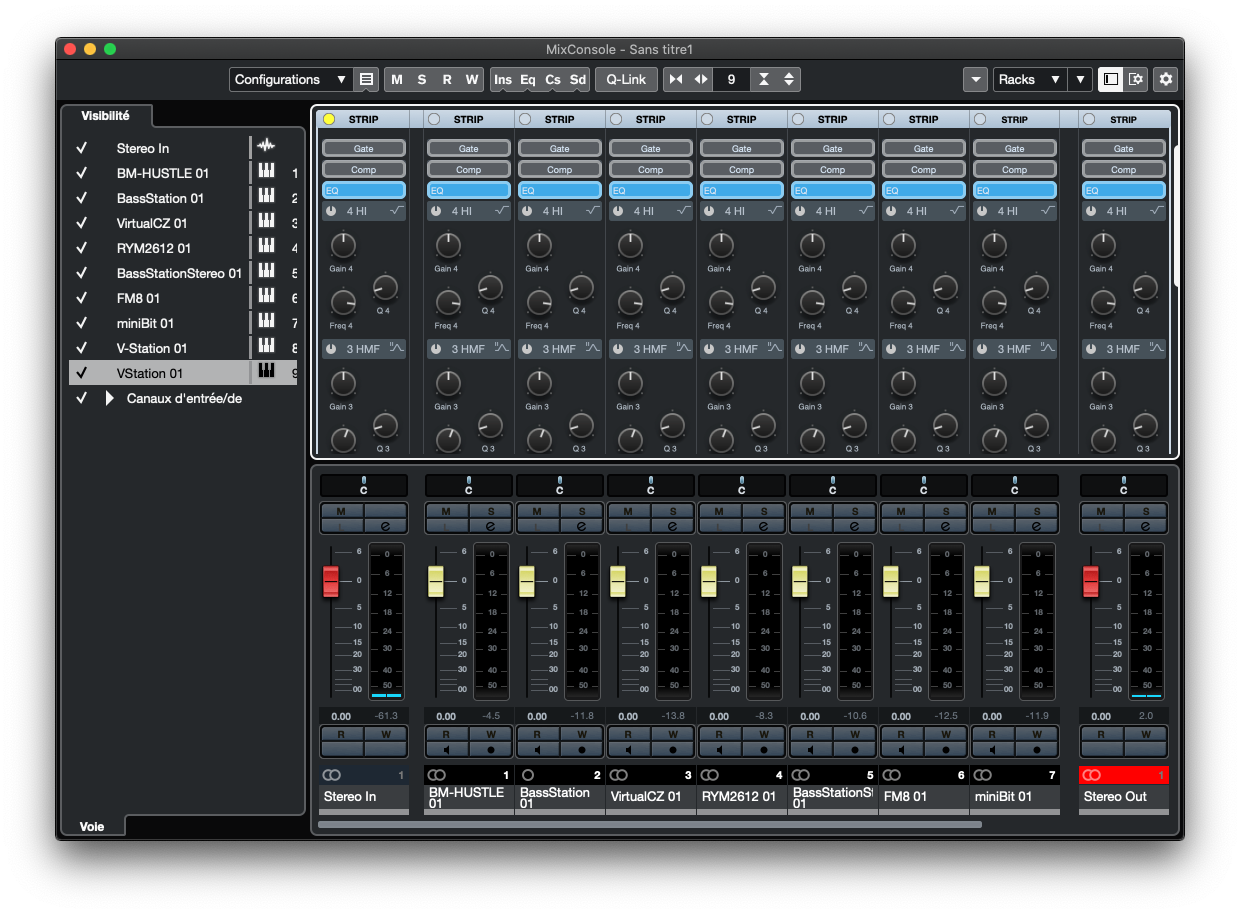The image size is (1240, 914).
Task: Activate Q-Link channel linking
Action: [x=625, y=79]
